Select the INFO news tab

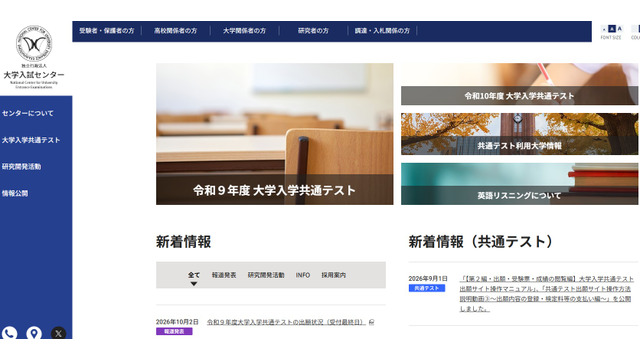tap(303, 275)
